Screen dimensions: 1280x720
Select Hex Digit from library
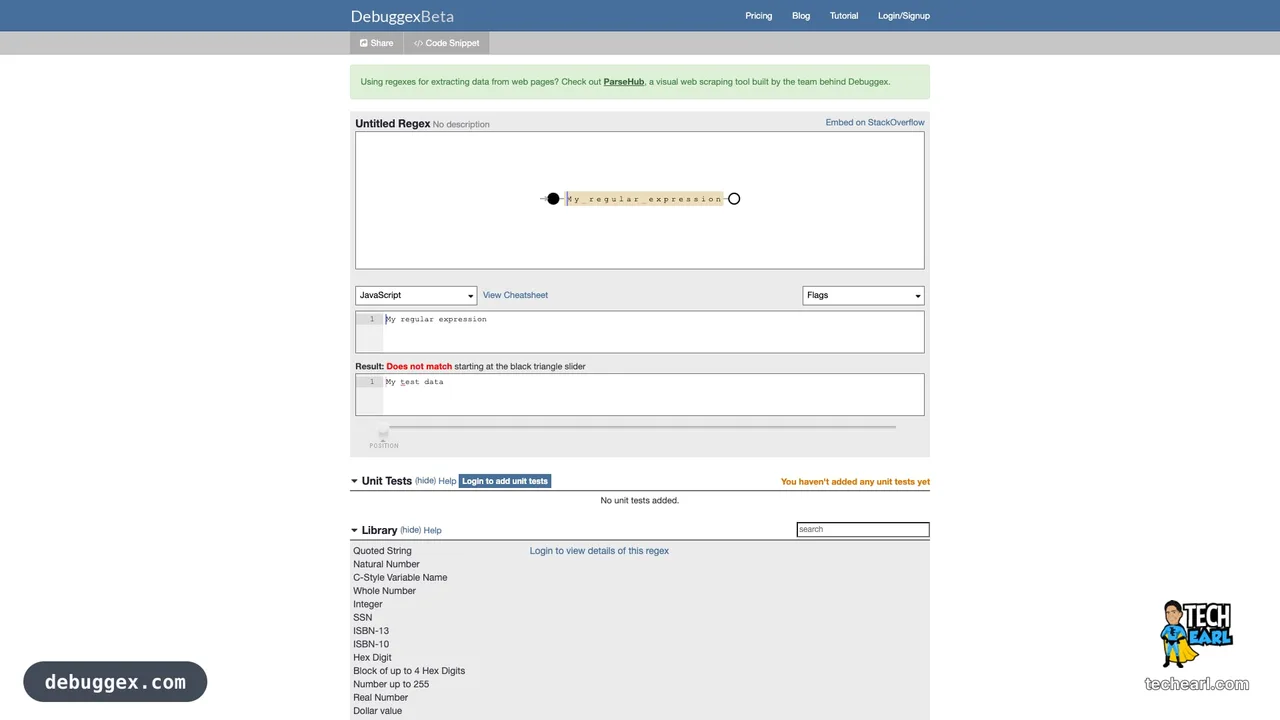(x=372, y=657)
